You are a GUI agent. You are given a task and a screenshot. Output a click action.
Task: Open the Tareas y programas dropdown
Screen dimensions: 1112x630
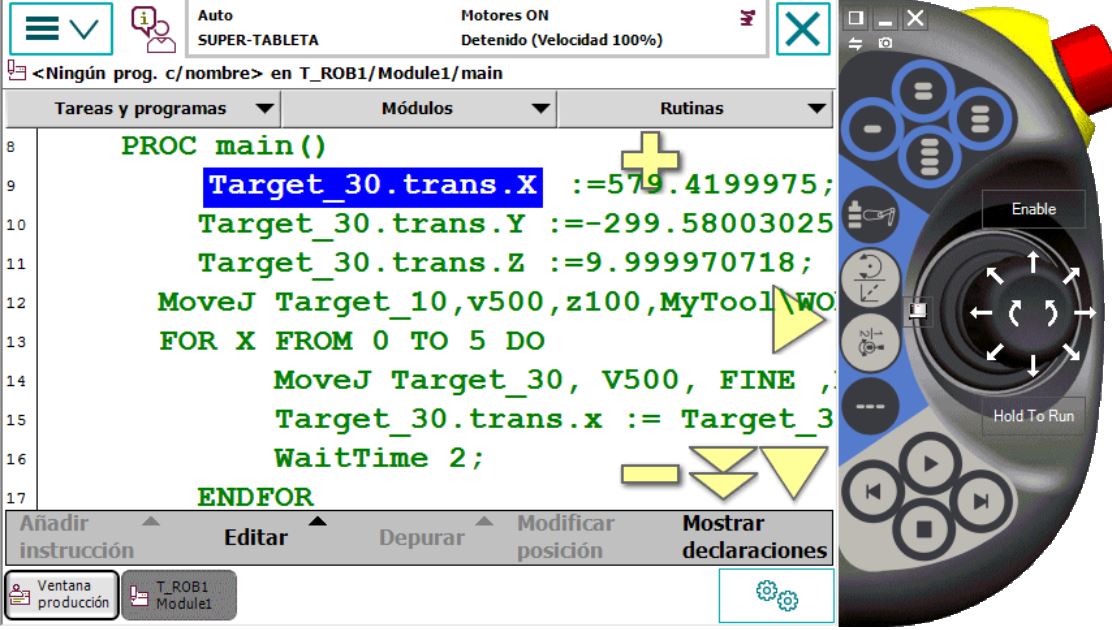(x=143, y=109)
